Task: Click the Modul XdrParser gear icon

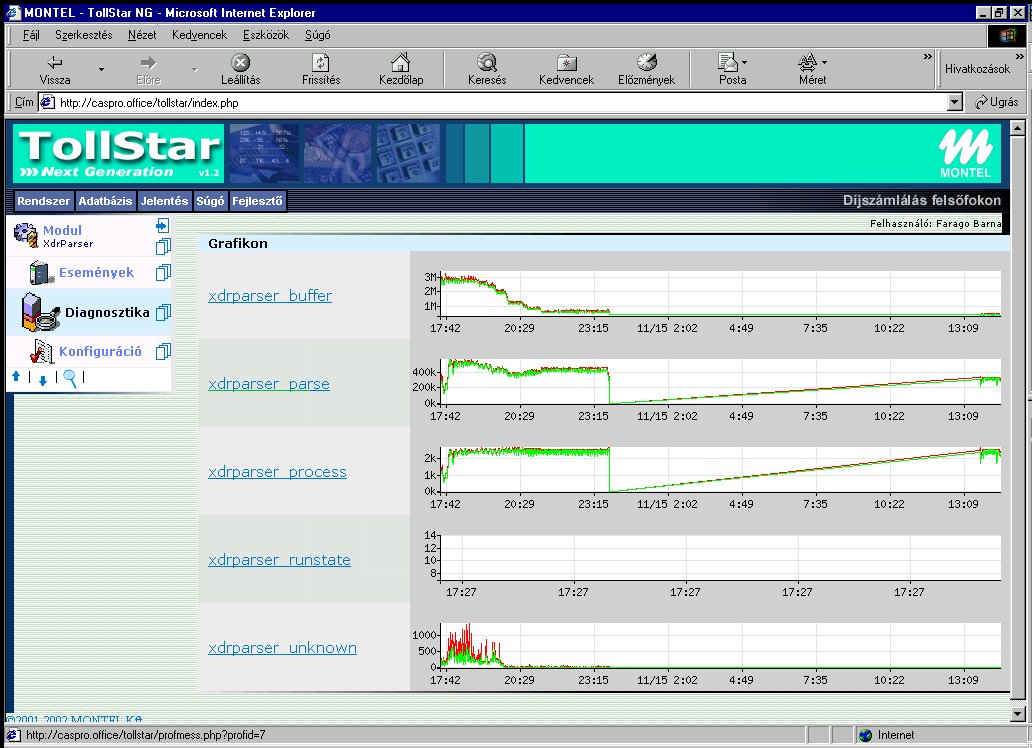Action: (25, 236)
